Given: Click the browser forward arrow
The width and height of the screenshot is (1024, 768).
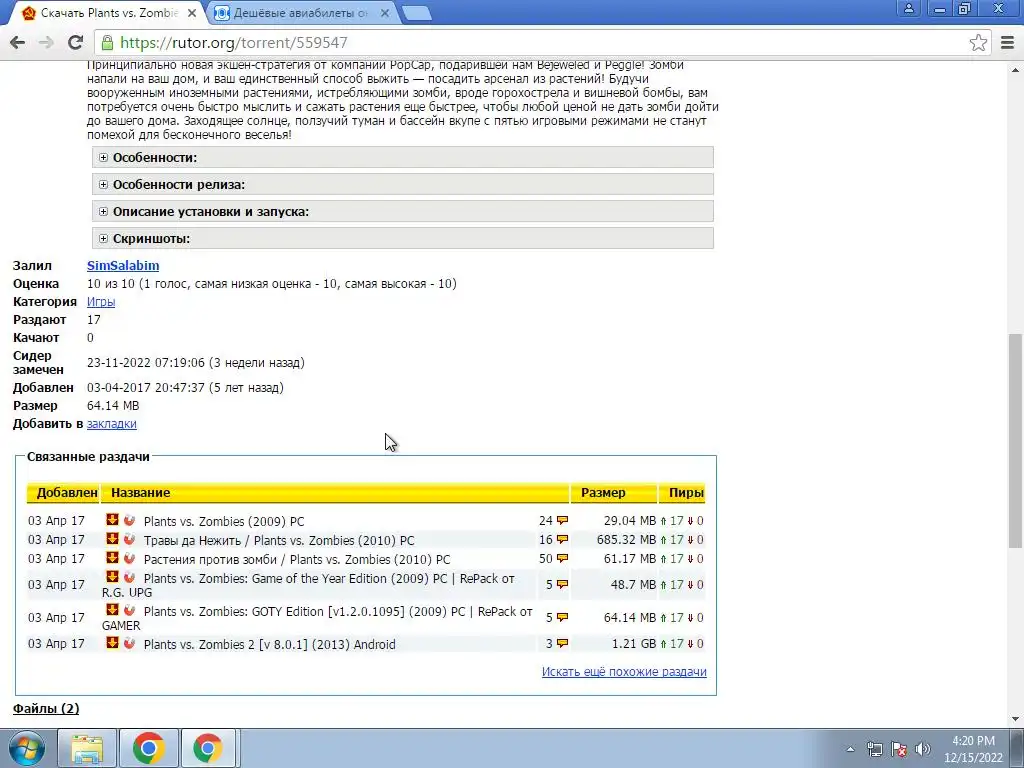Looking at the screenshot, I should coord(46,42).
